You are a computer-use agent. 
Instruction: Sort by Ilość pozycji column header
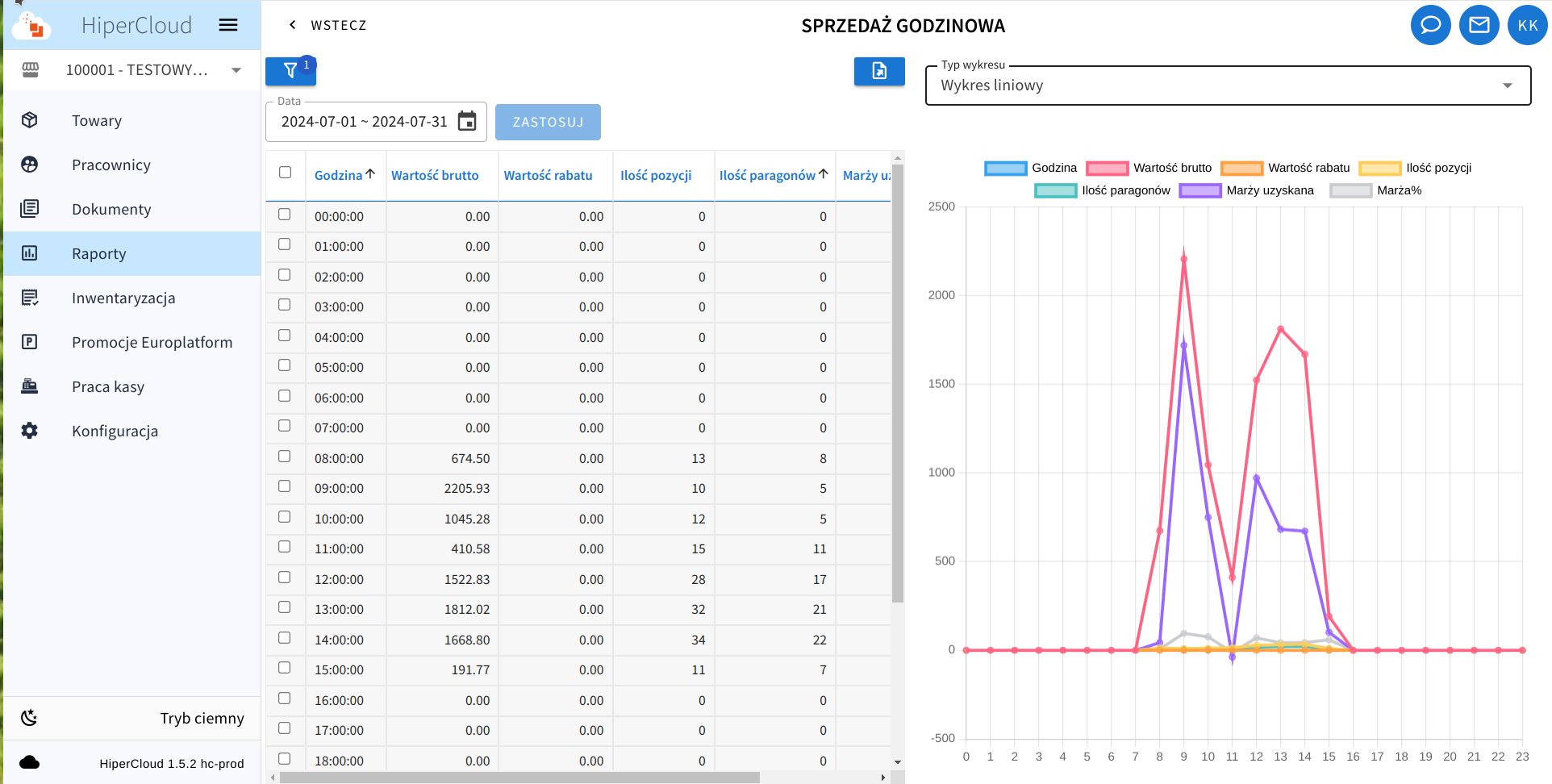(x=656, y=175)
